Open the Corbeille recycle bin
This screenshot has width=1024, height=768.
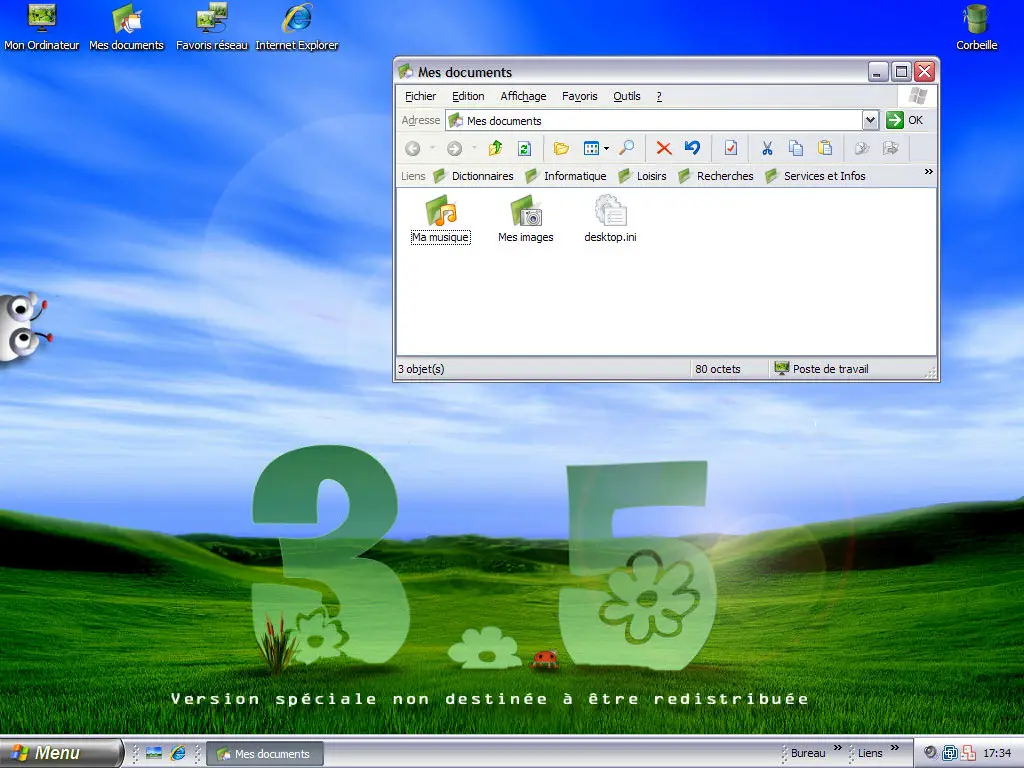[x=977, y=27]
